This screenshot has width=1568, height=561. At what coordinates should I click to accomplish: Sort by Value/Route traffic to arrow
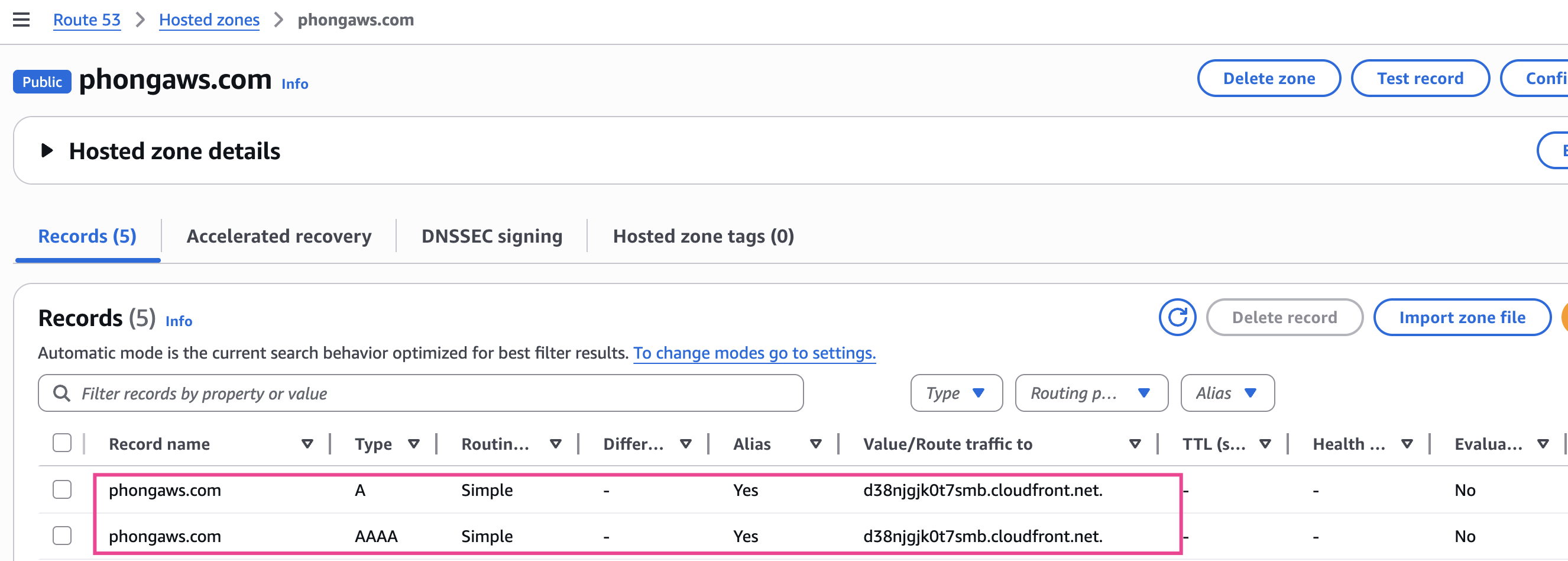[x=1135, y=444]
